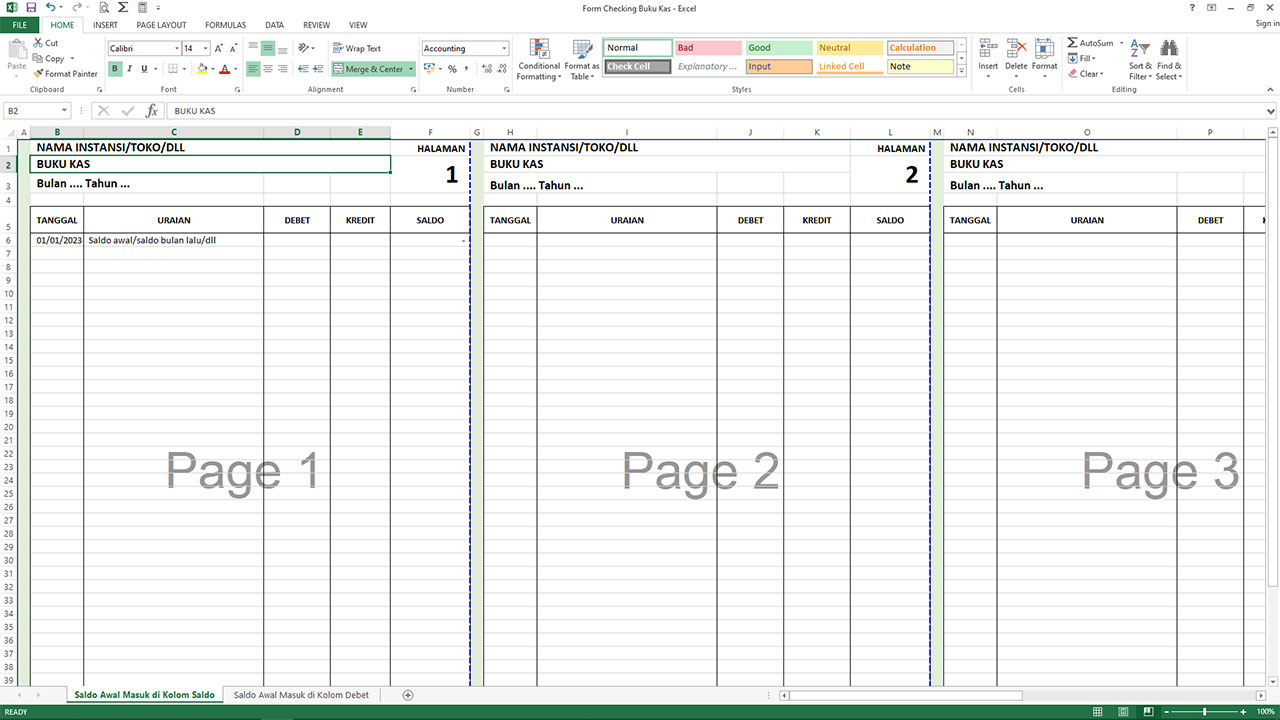This screenshot has height=720, width=1280.
Task: Open Find & Select binoculars menu
Action: tap(1169, 60)
